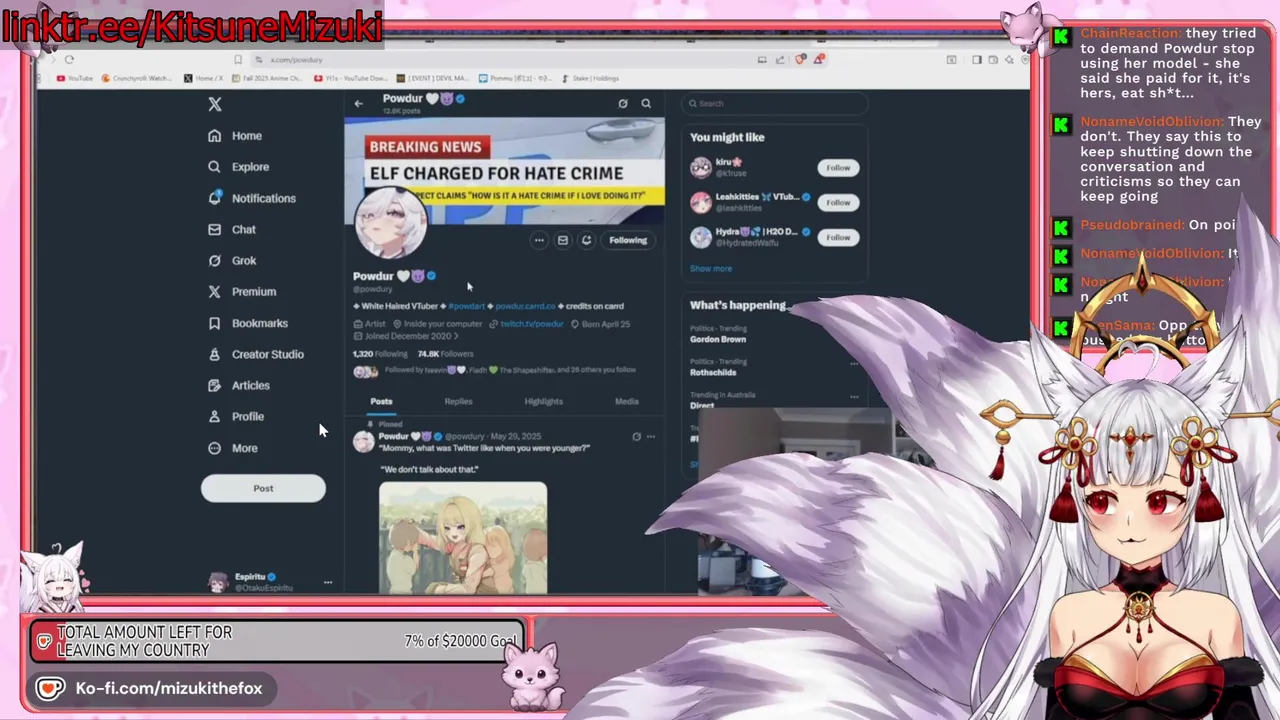
Task: Open three-dot menu on pinned post
Action: point(651,436)
